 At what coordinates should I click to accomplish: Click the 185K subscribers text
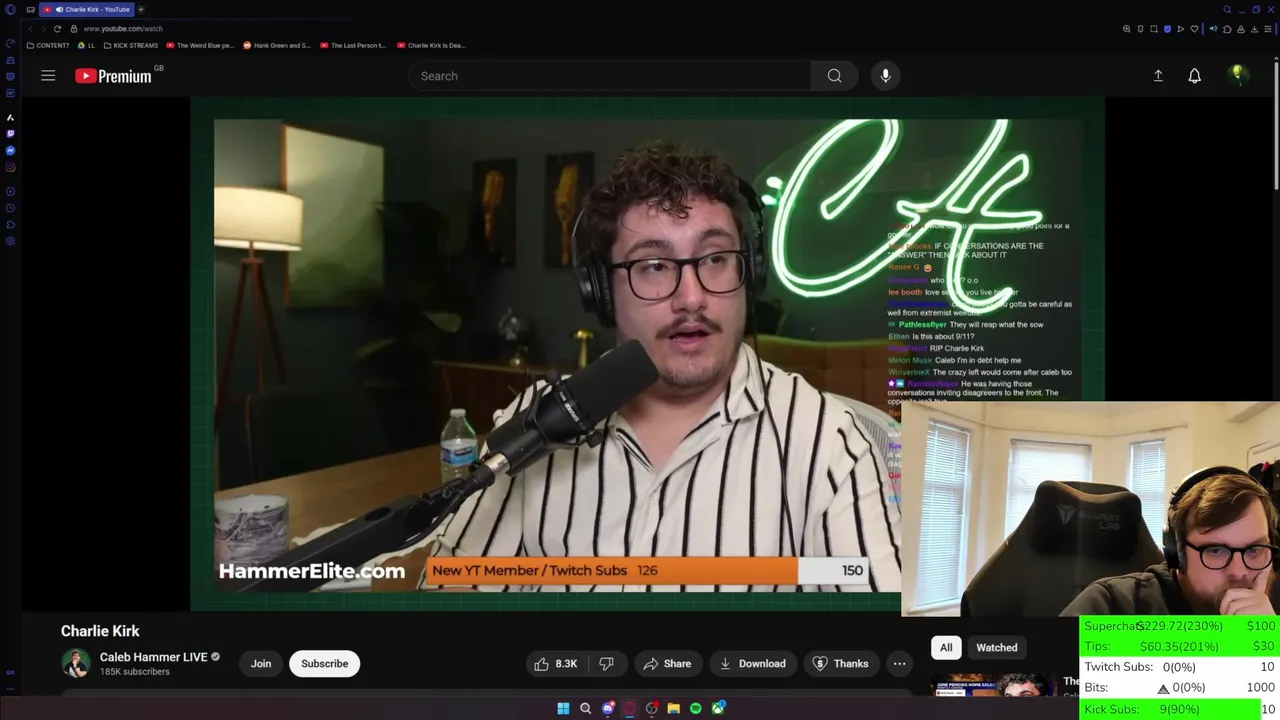point(135,672)
